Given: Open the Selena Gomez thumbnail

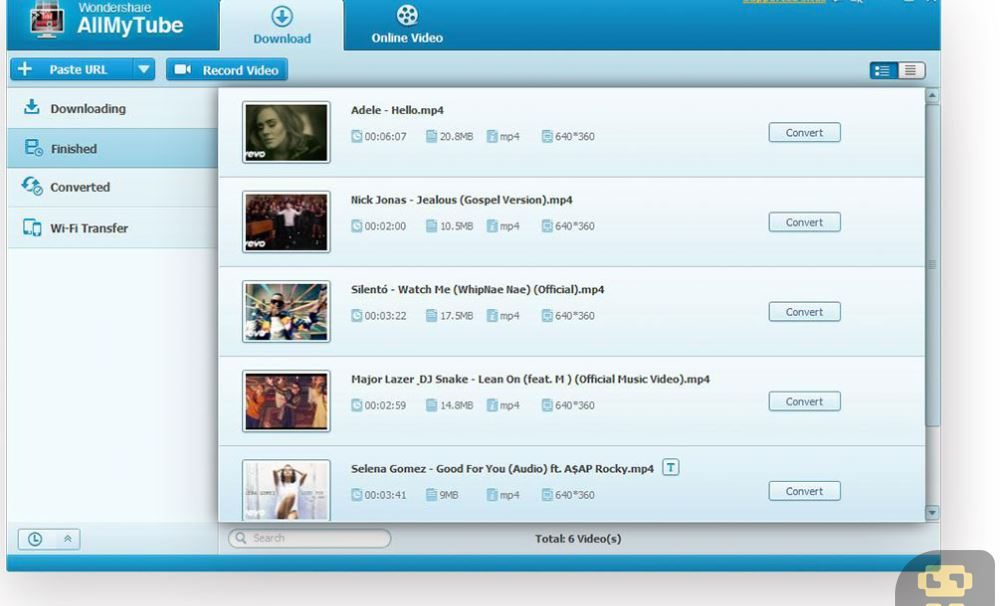Looking at the screenshot, I should coord(286,490).
